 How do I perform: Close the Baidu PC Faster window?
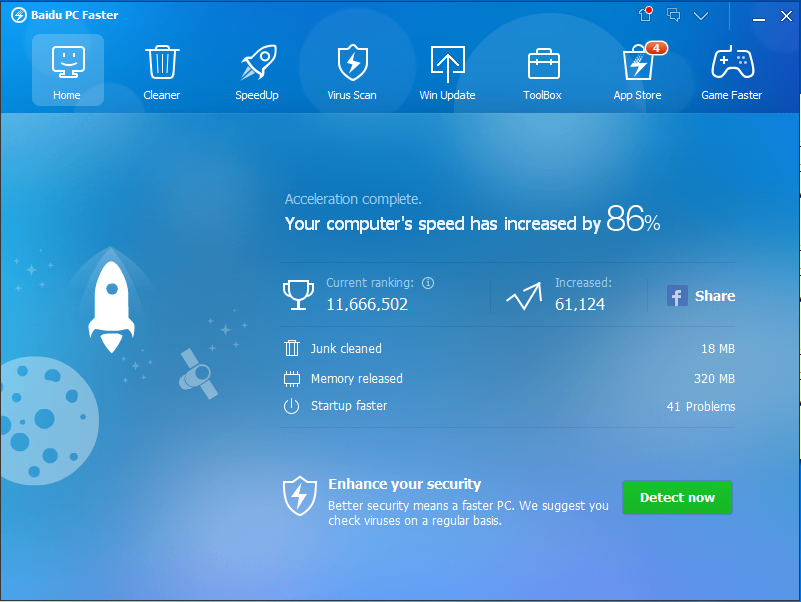pyautogui.click(x=786, y=16)
